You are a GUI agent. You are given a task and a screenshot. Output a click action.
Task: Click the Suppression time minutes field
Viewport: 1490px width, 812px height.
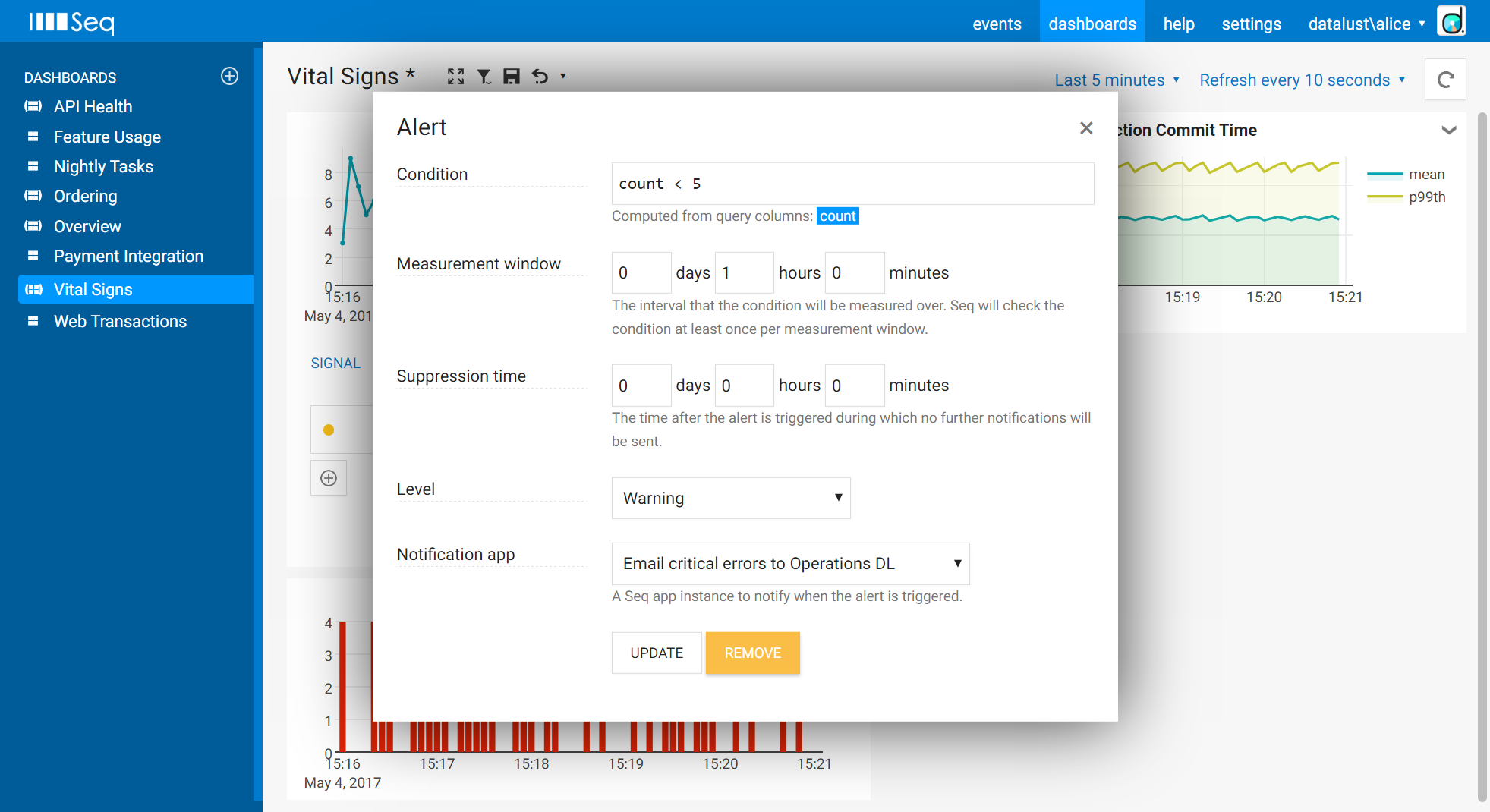pyautogui.click(x=855, y=385)
